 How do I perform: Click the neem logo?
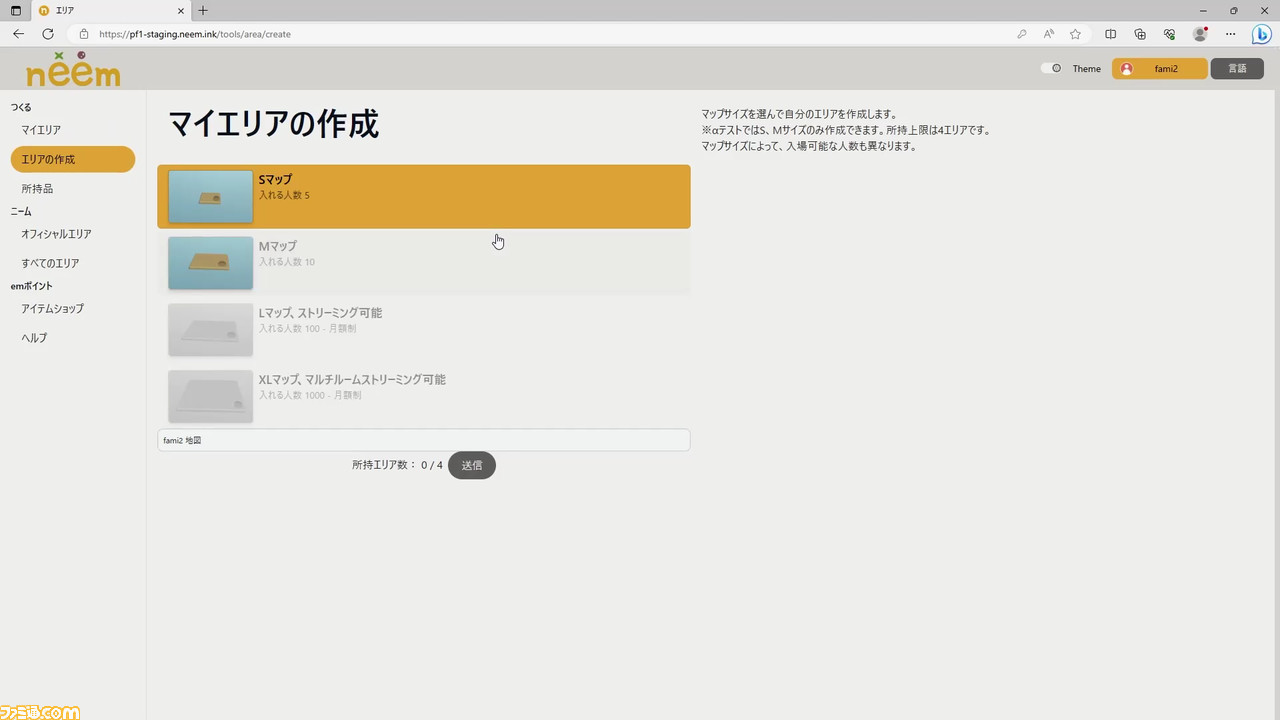[x=73, y=70]
